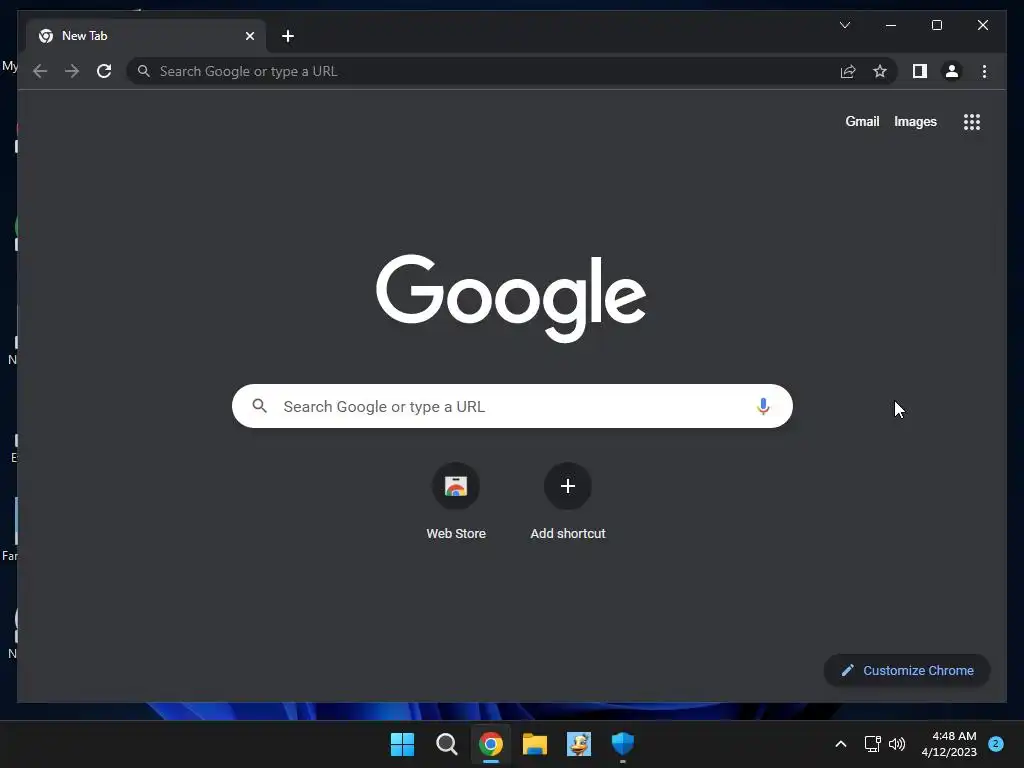Minimize the Chrome window
This screenshot has height=768, width=1024.
point(891,25)
